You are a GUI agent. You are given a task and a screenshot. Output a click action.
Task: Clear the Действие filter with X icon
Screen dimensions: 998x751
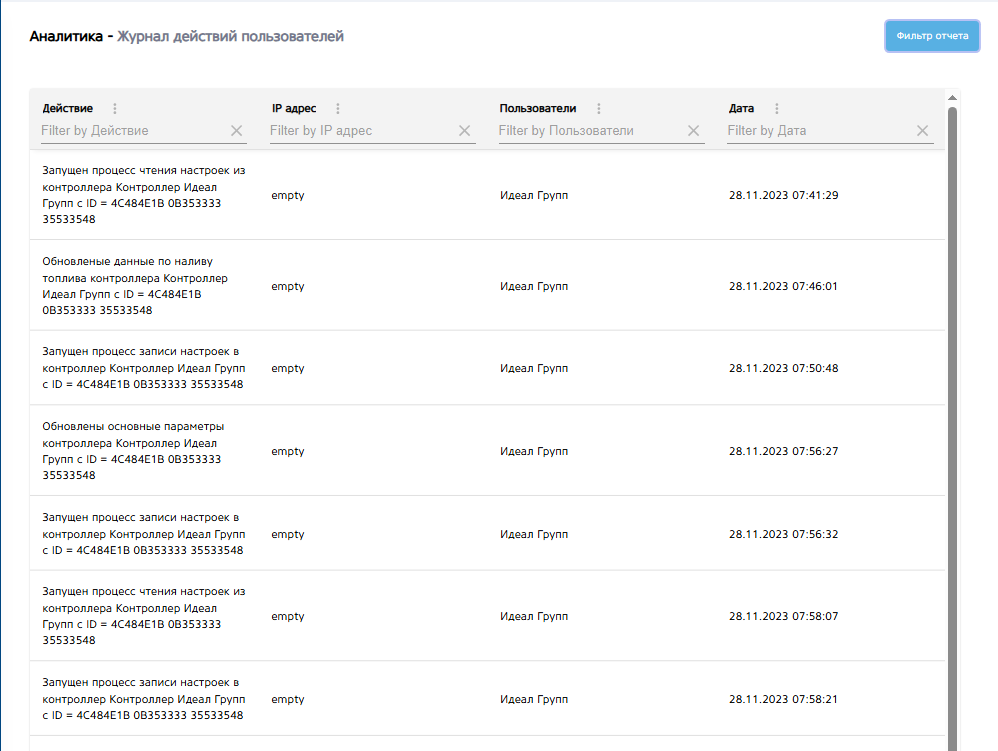tap(236, 131)
